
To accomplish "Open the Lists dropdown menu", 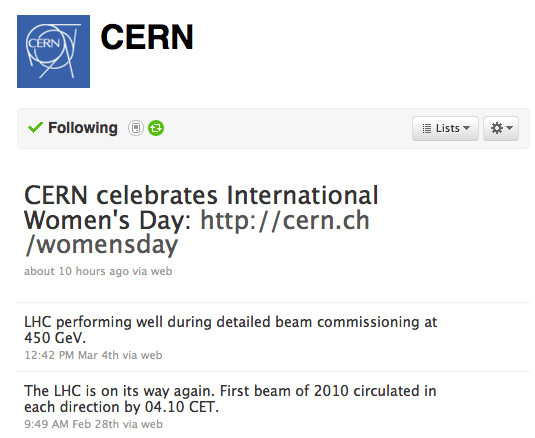I will pos(445,128).
